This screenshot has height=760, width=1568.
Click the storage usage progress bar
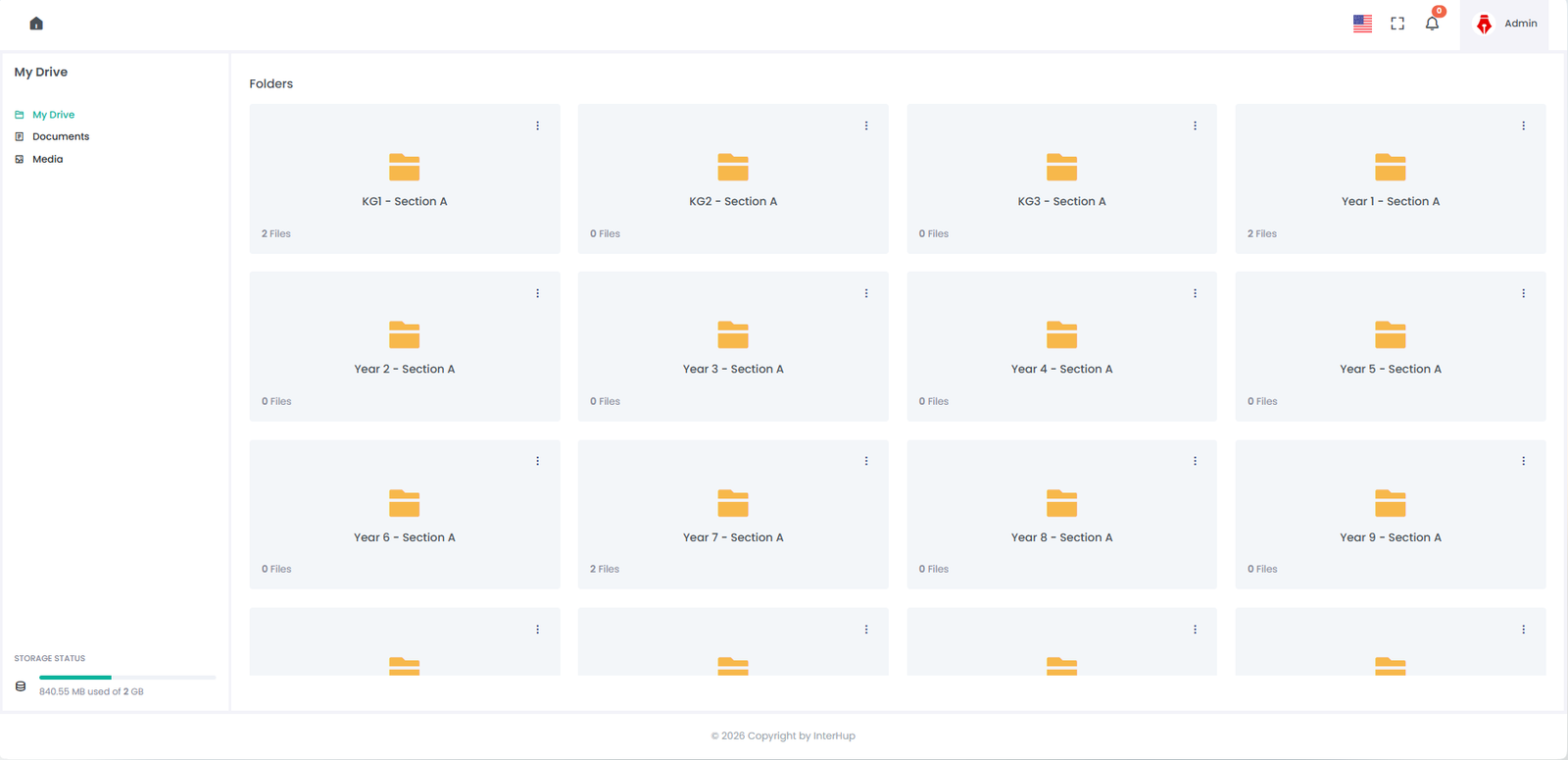pyautogui.click(x=126, y=678)
